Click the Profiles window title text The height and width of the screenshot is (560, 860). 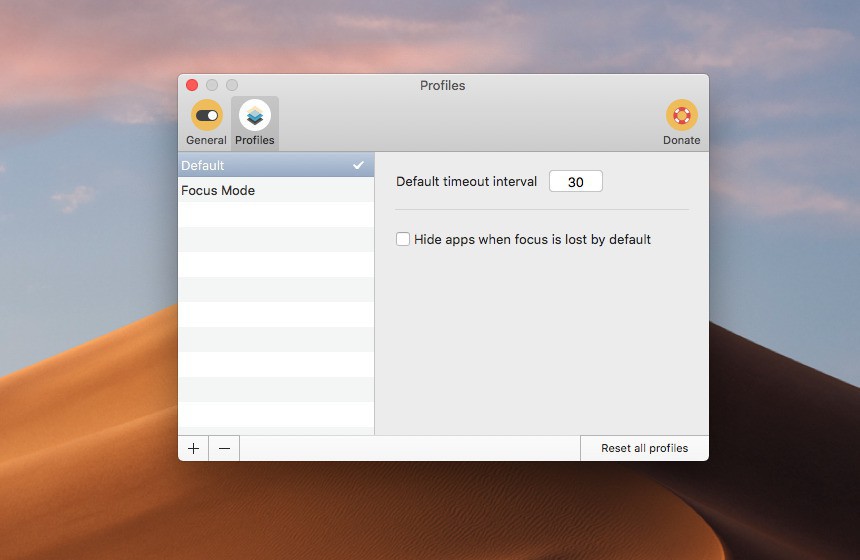click(443, 86)
